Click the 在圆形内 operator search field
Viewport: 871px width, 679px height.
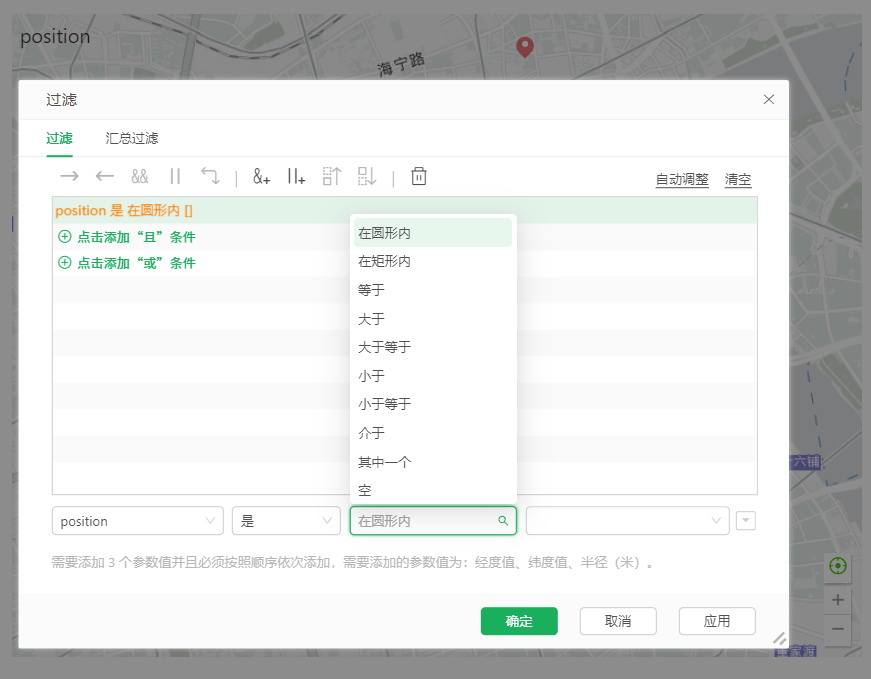(433, 521)
